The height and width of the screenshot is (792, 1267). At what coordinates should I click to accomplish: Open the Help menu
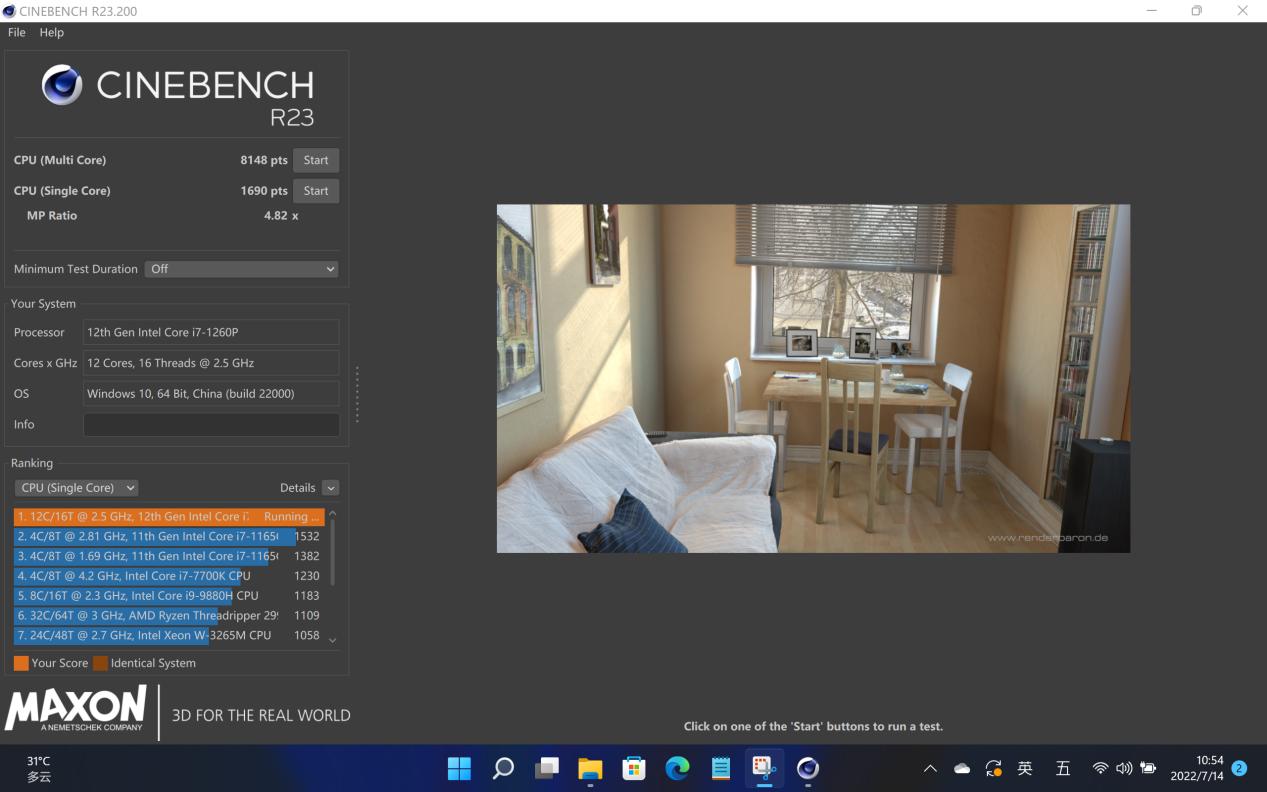51,32
